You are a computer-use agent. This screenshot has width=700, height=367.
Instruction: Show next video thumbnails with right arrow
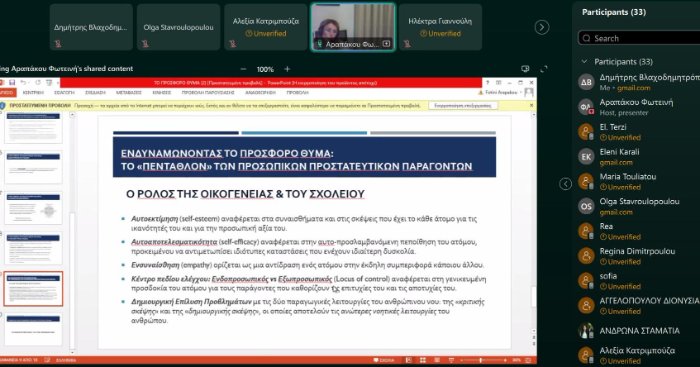point(542,28)
